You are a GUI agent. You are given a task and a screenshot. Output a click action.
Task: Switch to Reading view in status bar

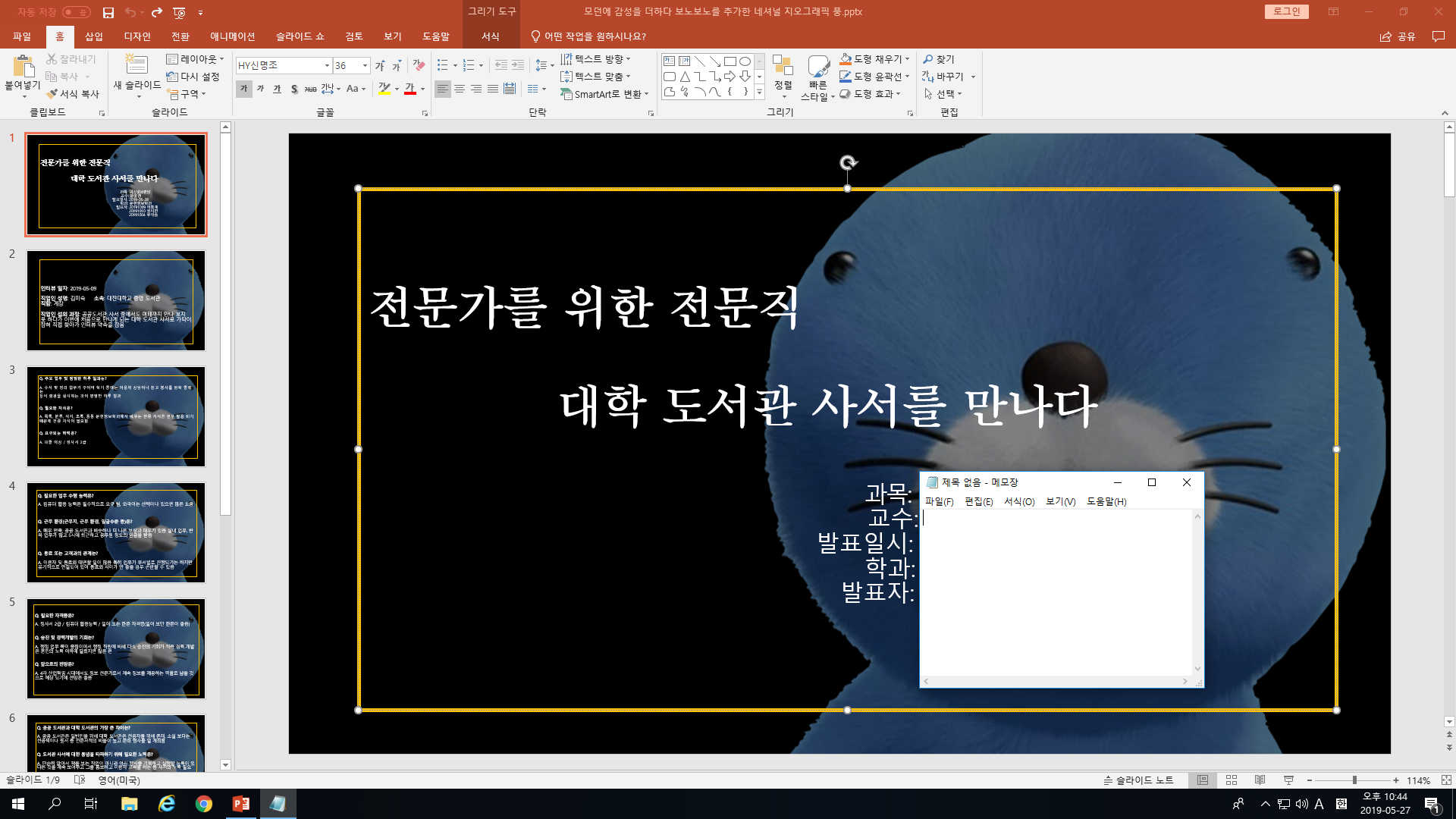tap(1260, 780)
